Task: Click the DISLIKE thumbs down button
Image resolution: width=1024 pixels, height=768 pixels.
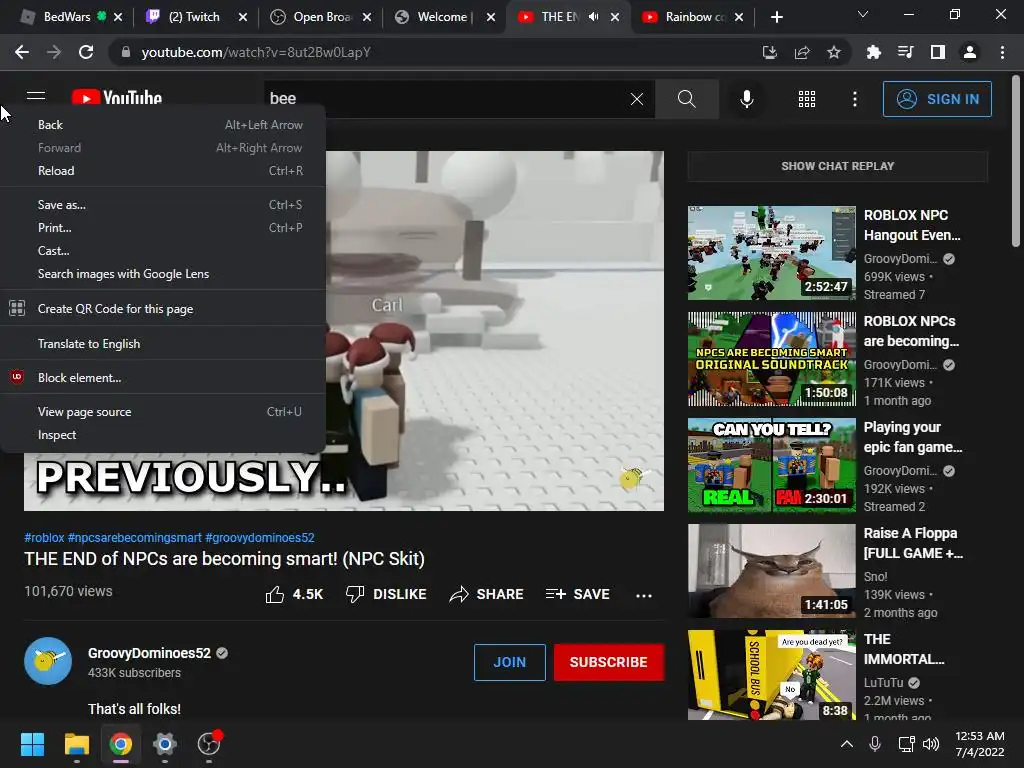Action: point(386,594)
